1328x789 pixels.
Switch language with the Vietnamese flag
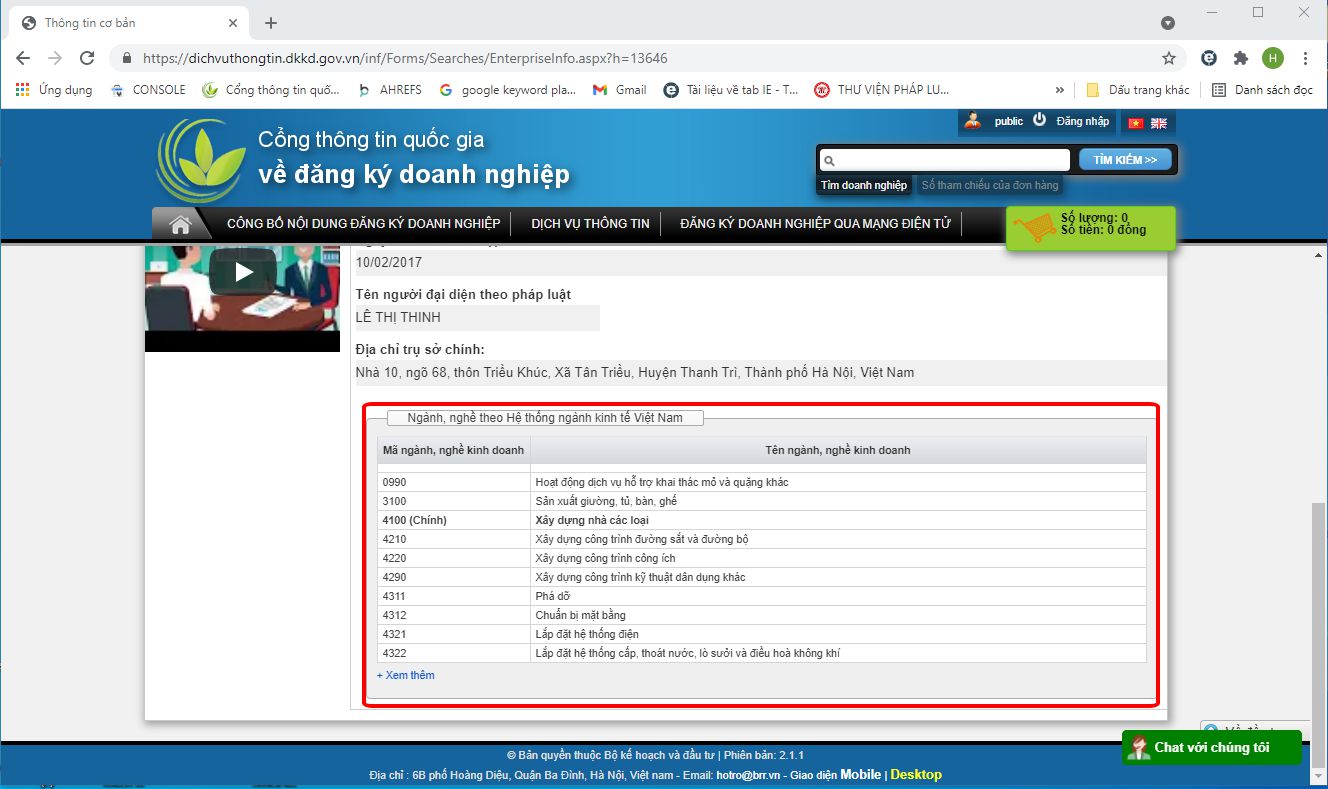tap(1136, 123)
